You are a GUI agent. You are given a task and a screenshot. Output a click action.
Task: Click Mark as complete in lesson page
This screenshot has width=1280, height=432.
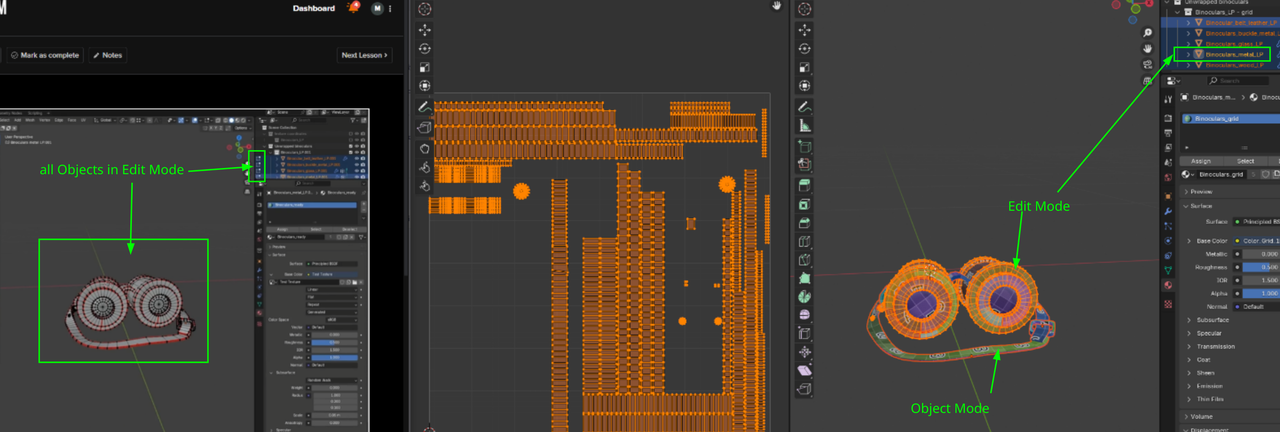(46, 55)
